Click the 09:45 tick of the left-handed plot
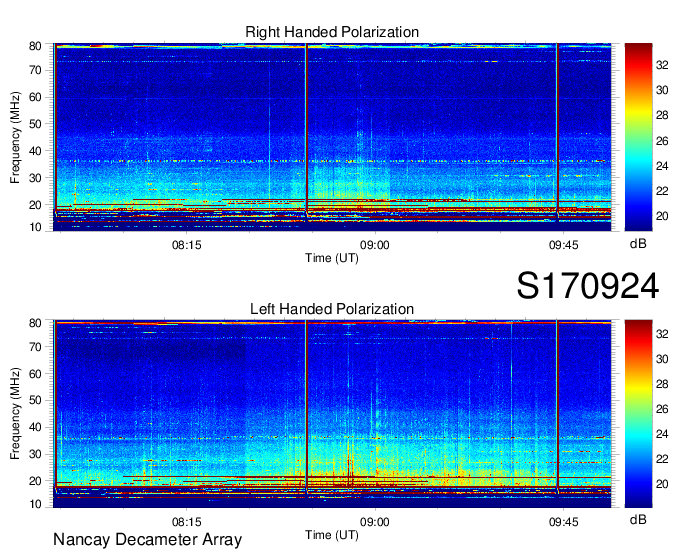 point(563,522)
